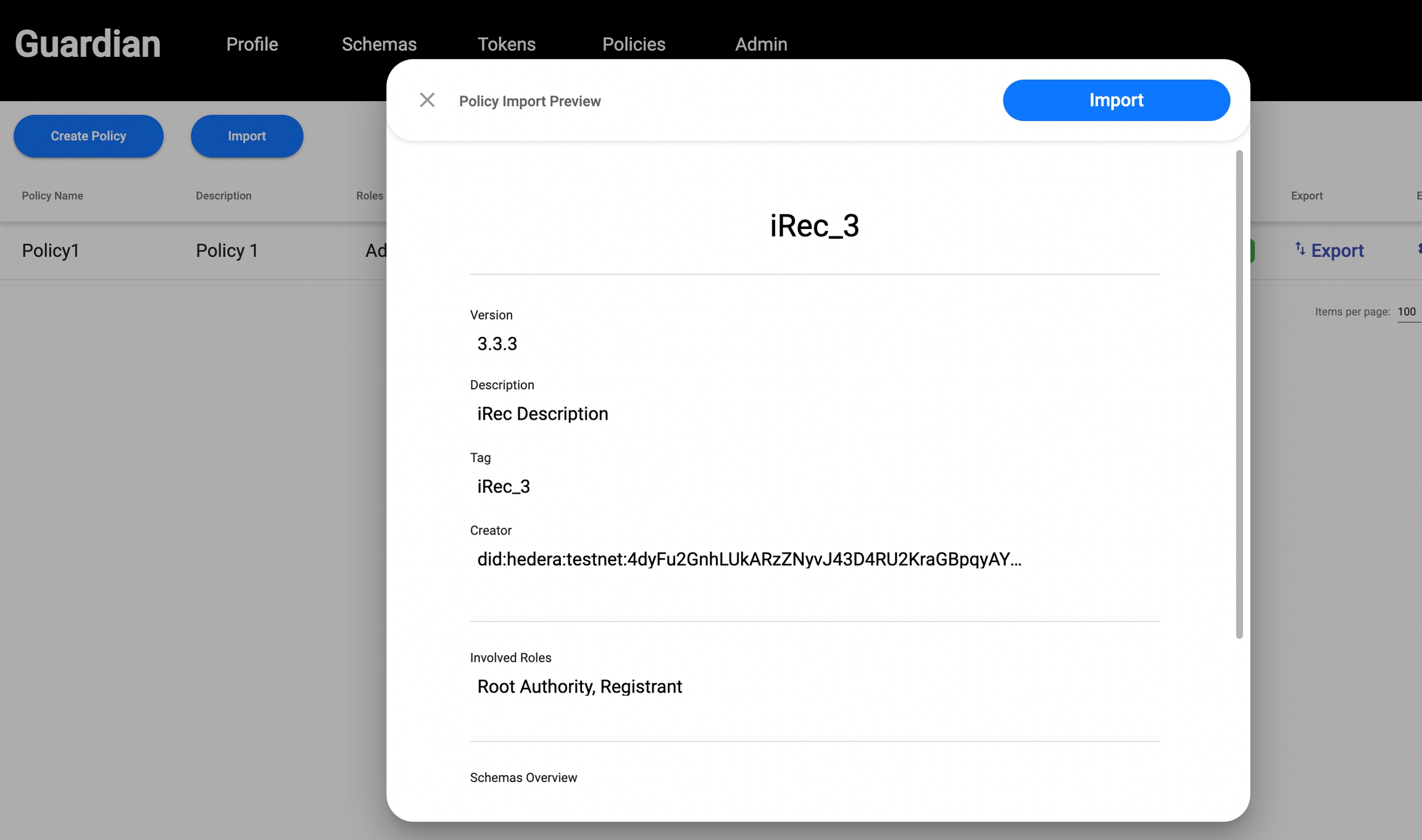
Task: Click the Description column header
Action: coord(223,196)
